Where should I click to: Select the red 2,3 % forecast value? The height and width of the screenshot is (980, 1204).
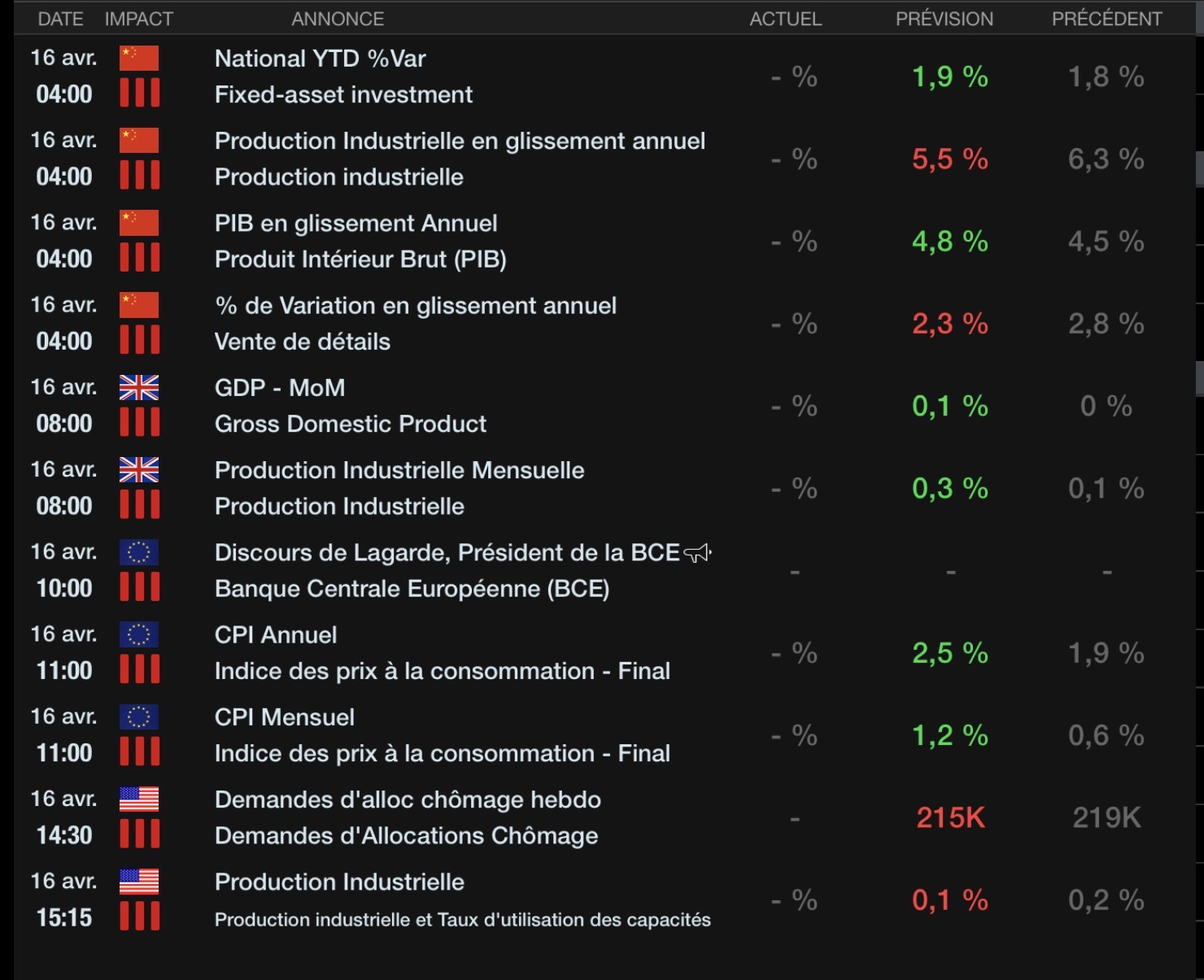point(950,324)
